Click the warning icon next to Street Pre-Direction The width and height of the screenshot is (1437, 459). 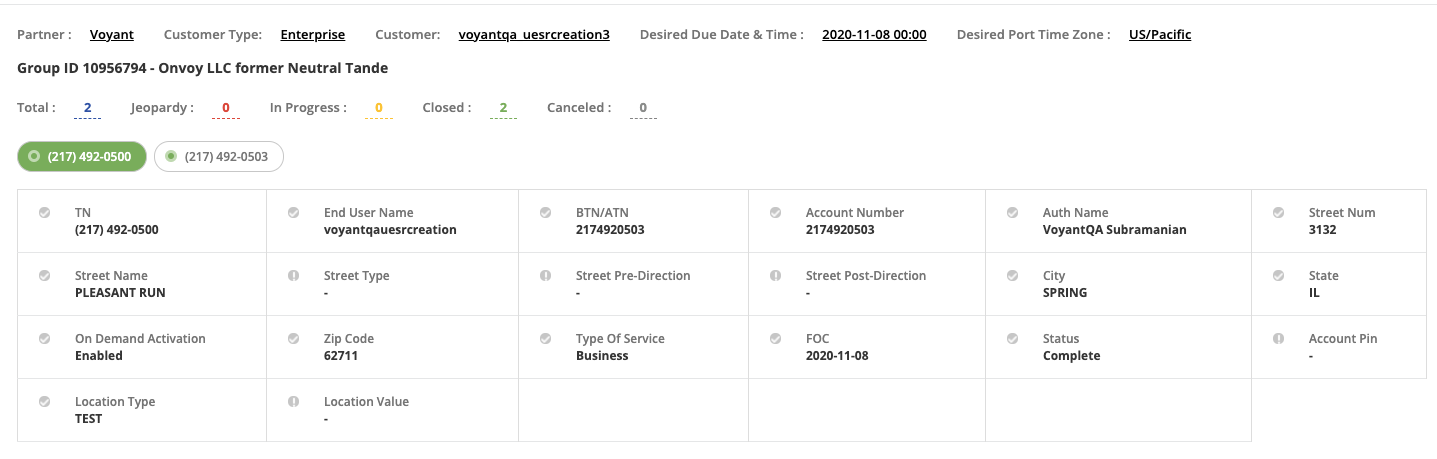click(x=546, y=276)
